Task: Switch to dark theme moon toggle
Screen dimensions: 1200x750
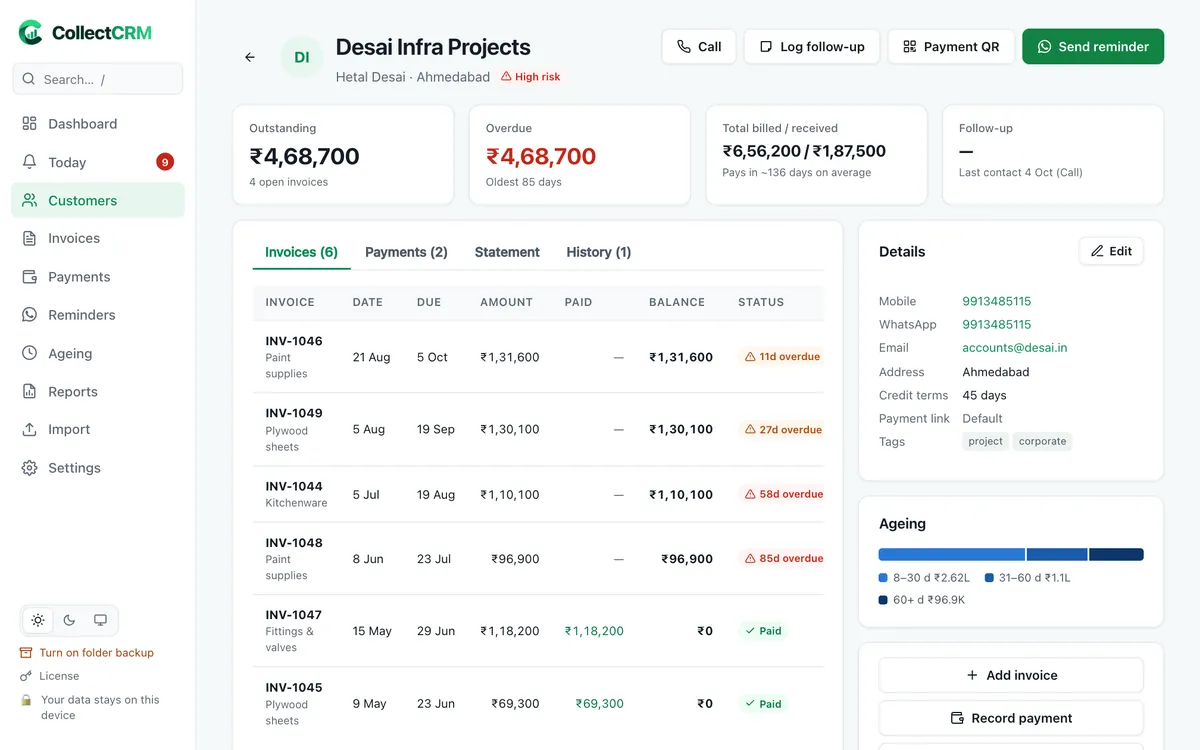Action: tap(69, 620)
